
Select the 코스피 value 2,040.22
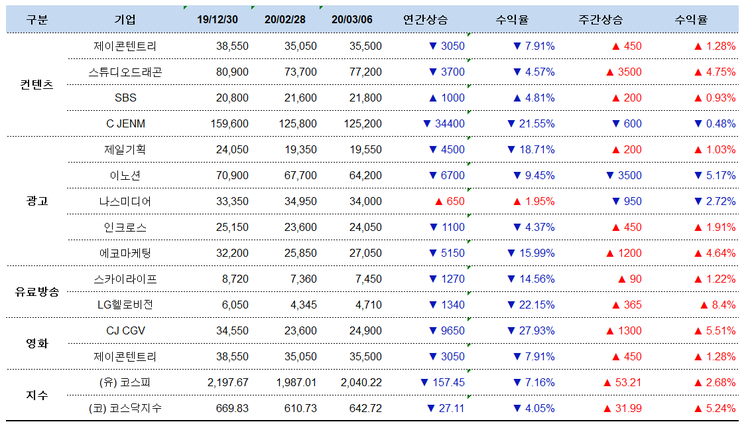click(x=361, y=382)
